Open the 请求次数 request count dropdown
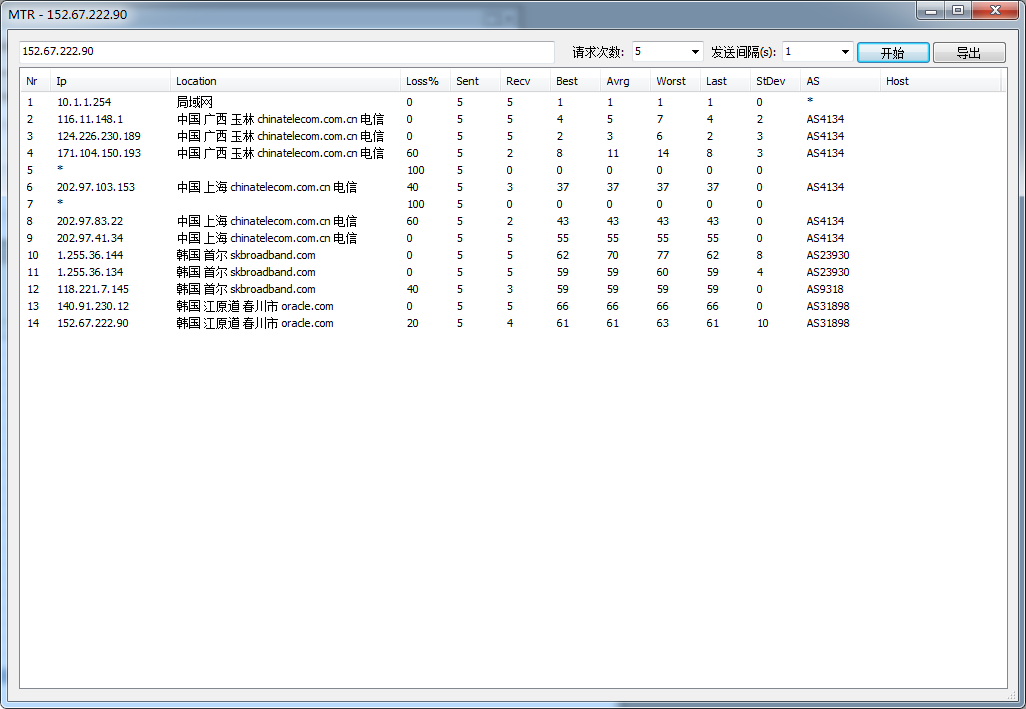 pos(695,52)
